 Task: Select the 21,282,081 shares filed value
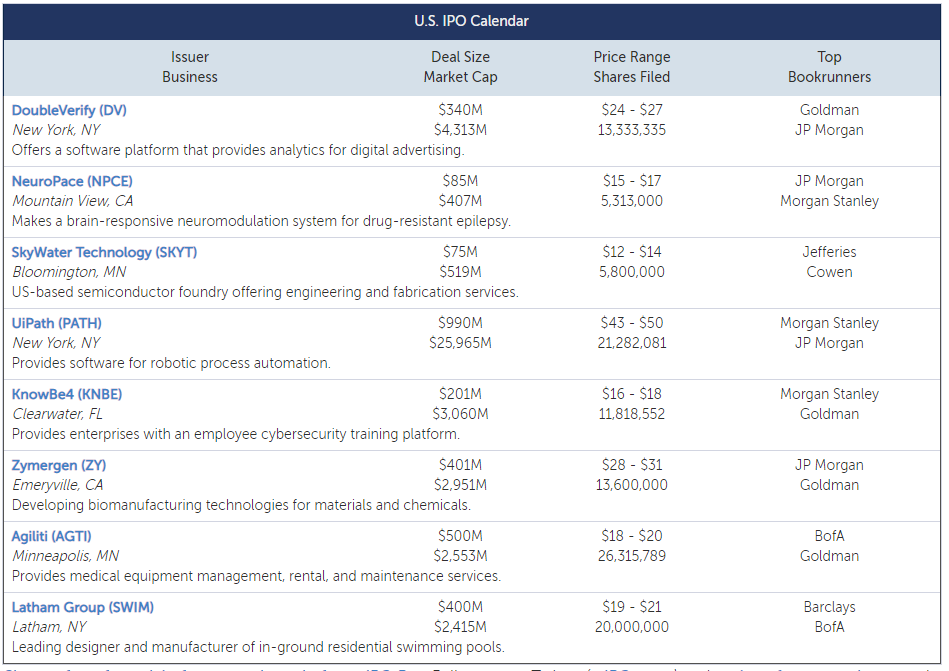pos(632,343)
